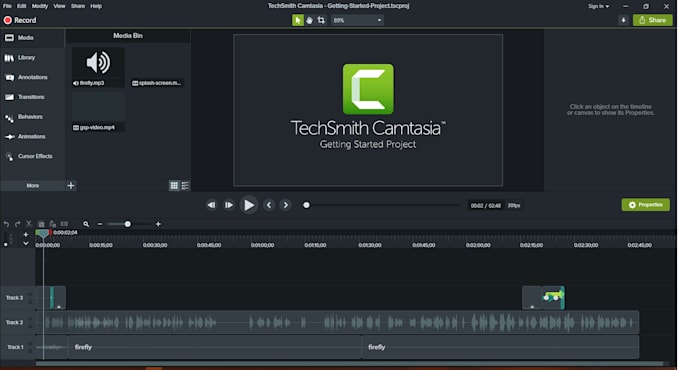This screenshot has width=680, height=370.
Task: Redo the last timeline action
Action: (x=17, y=224)
